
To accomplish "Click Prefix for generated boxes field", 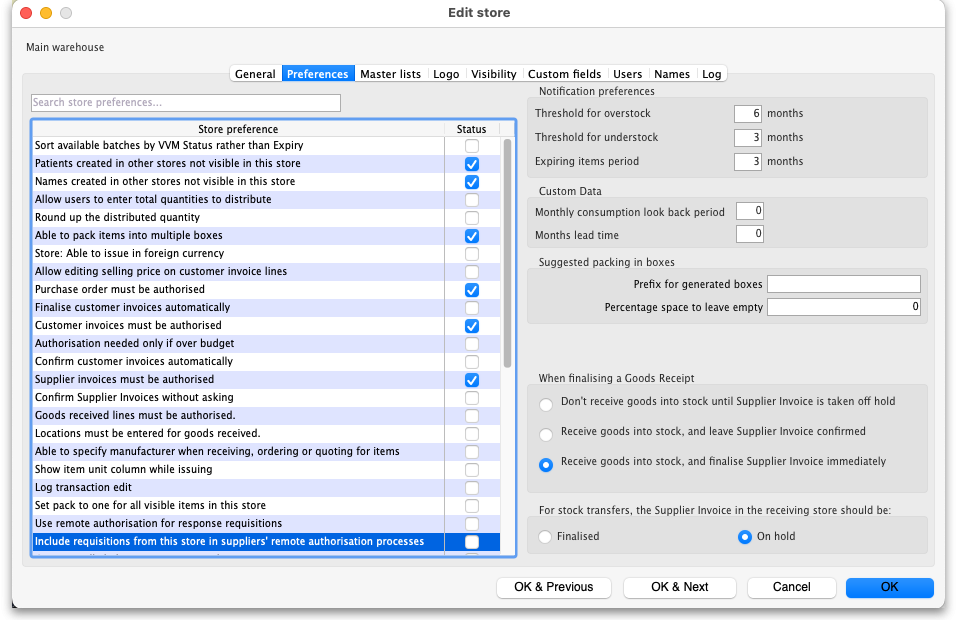I will click(843, 284).
